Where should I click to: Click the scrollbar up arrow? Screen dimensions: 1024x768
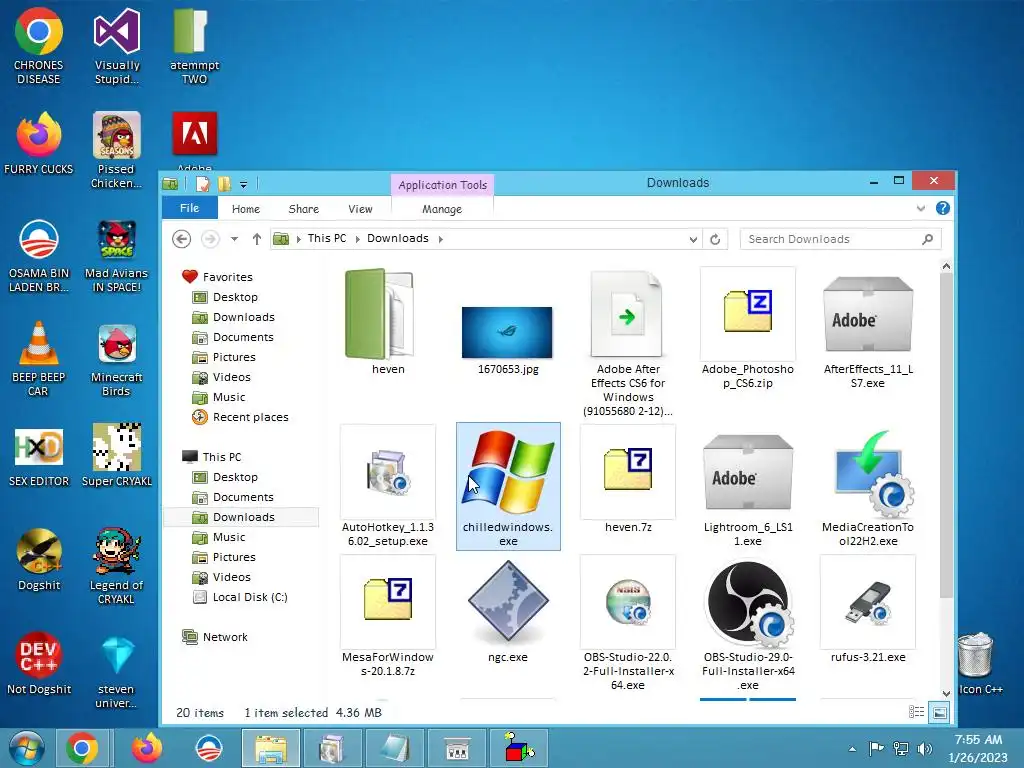(x=946, y=266)
